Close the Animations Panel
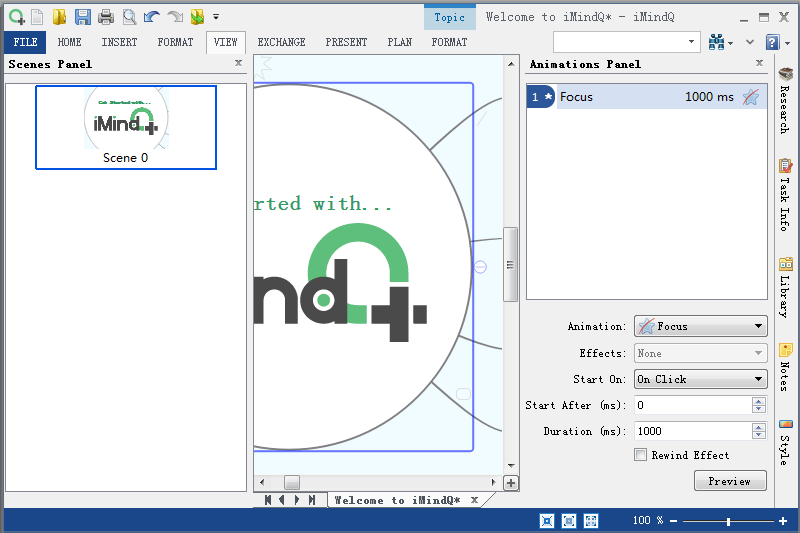Image resolution: width=800 pixels, height=533 pixels. click(x=759, y=63)
